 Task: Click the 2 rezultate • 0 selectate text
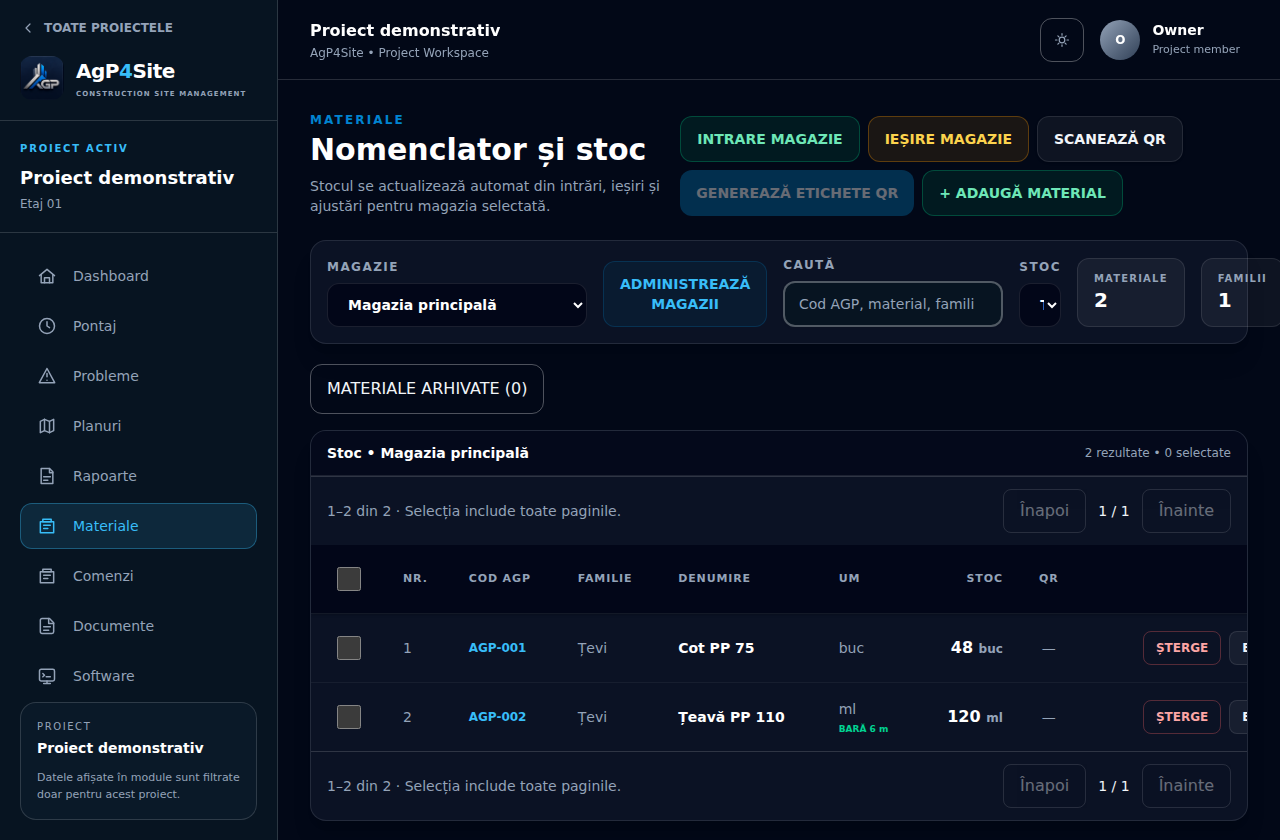[x=1158, y=453]
